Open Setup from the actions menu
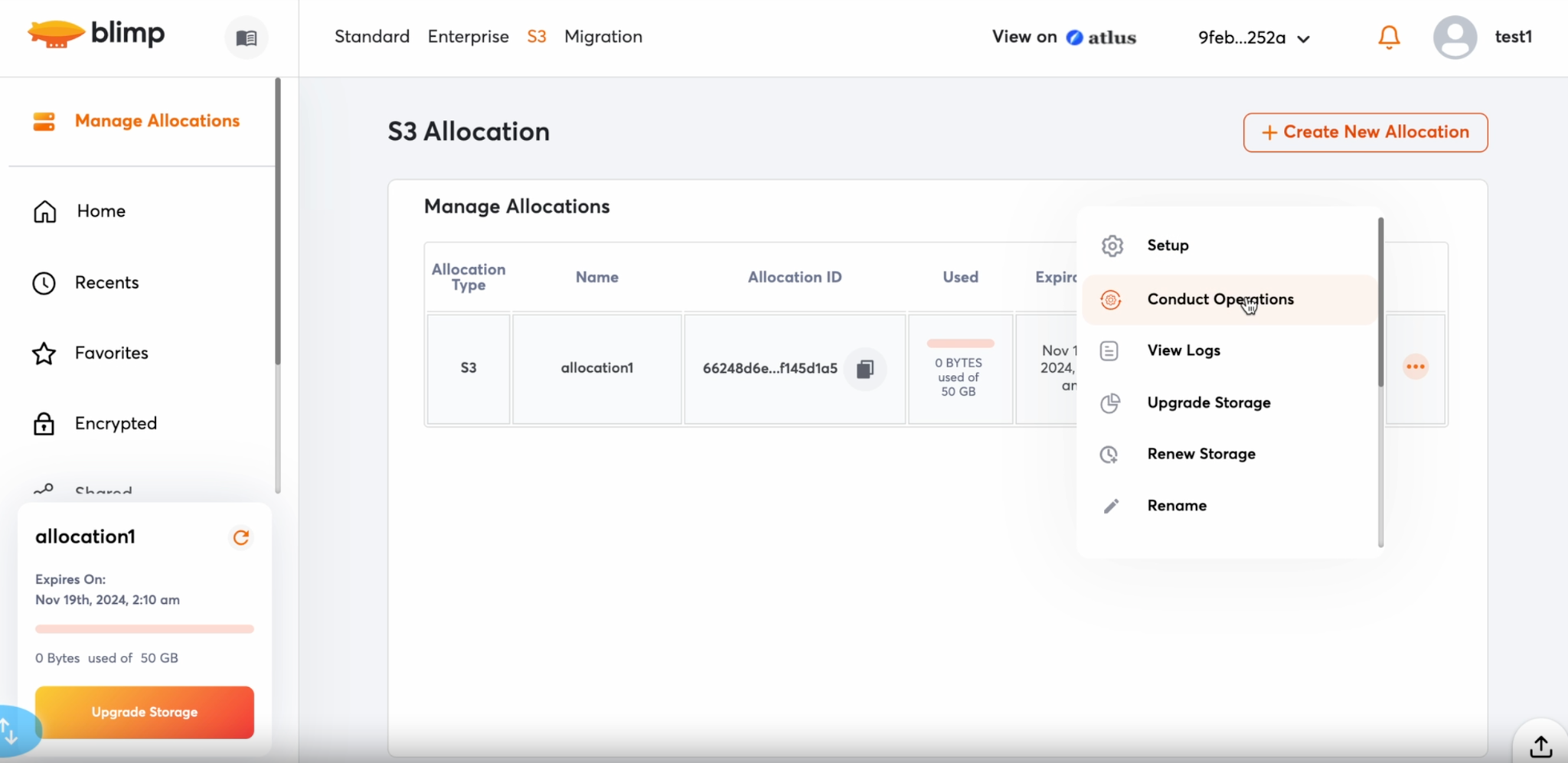 coord(1168,246)
